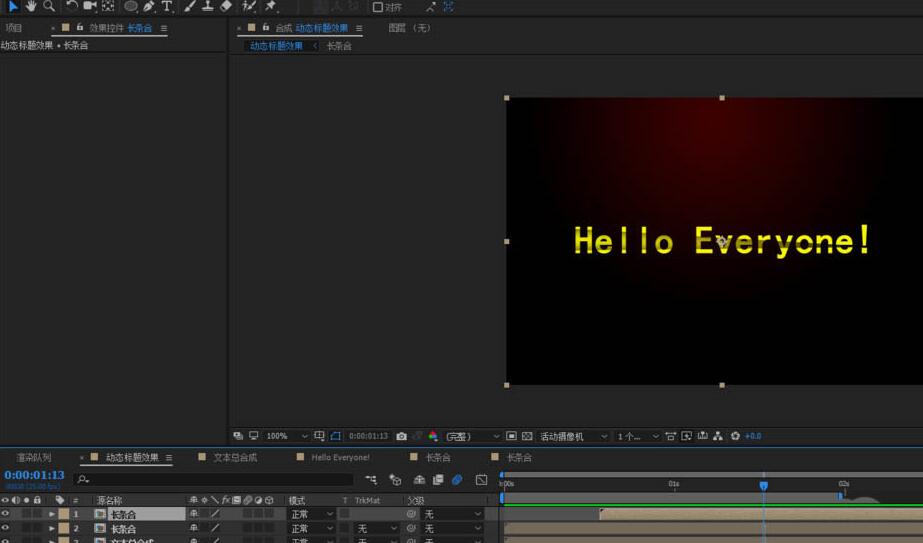Viewport: 923px width, 543px height.
Task: Click the grid and guide options icon
Action: [319, 436]
